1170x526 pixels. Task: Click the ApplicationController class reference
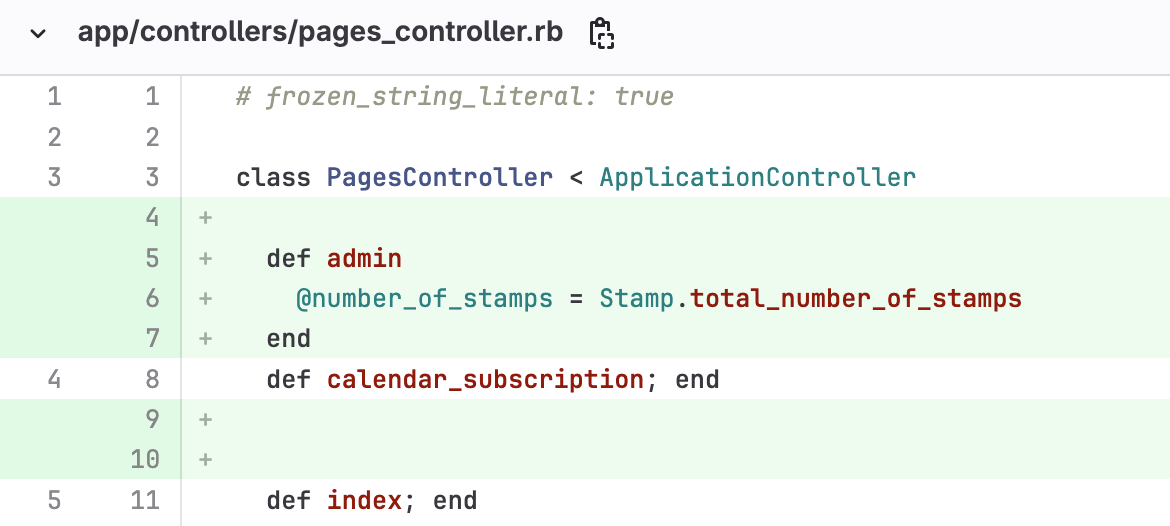[x=757, y=178]
